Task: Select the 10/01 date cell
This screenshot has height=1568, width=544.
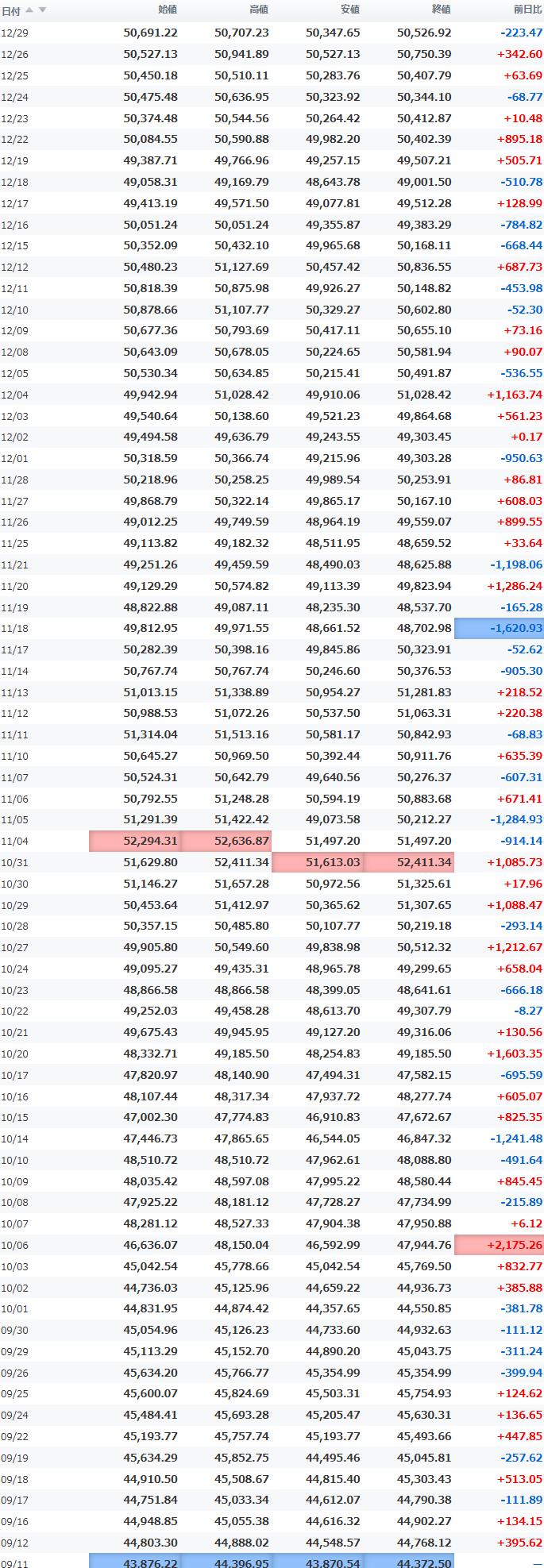Action: point(14,1308)
